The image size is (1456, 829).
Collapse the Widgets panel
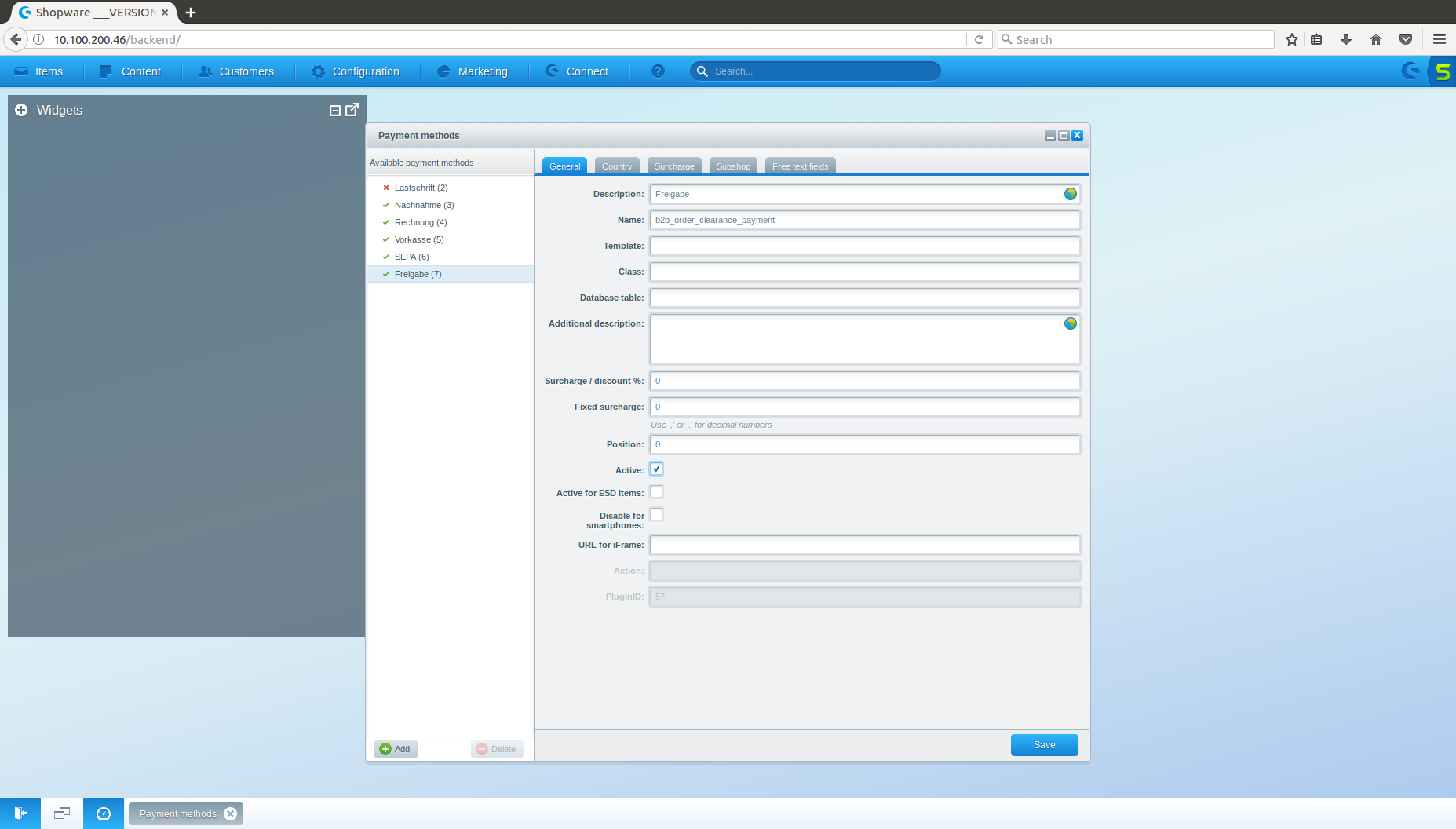click(335, 111)
